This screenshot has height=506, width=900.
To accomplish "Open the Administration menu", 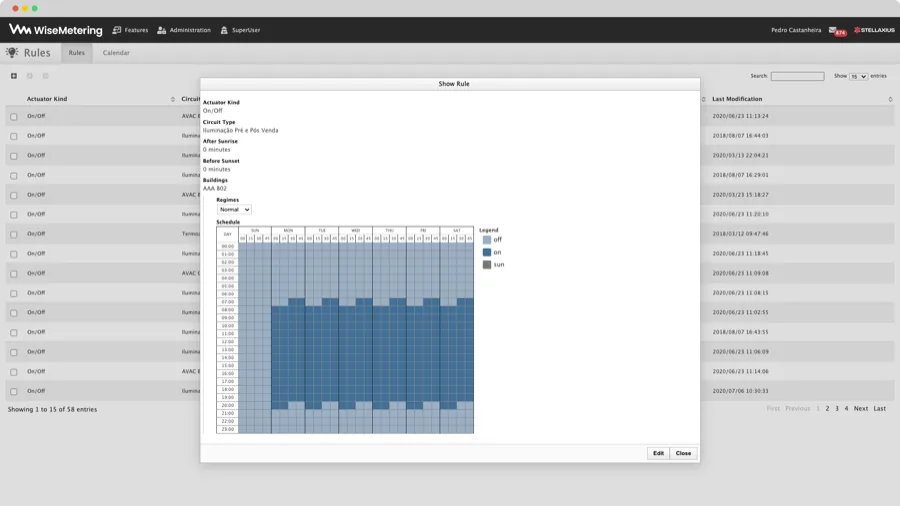I will point(184,30).
